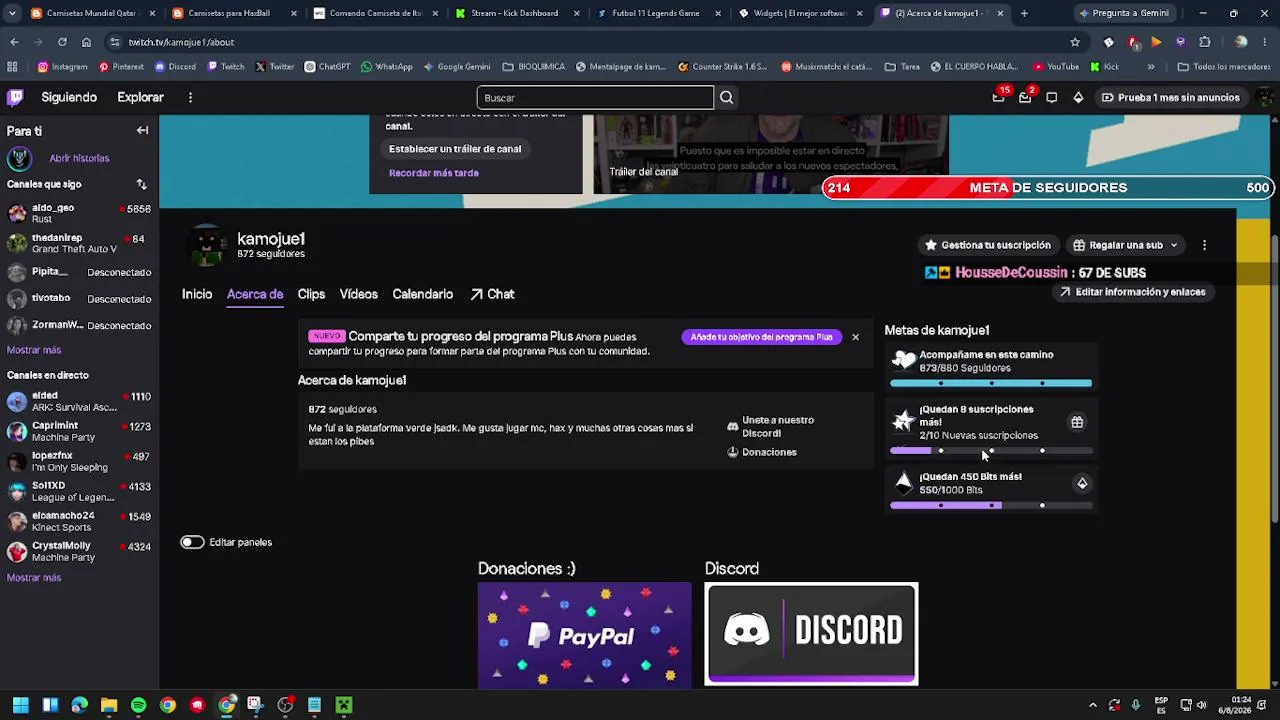Open the Donaciones link
Screen dimensions: 1280x720
762,452
